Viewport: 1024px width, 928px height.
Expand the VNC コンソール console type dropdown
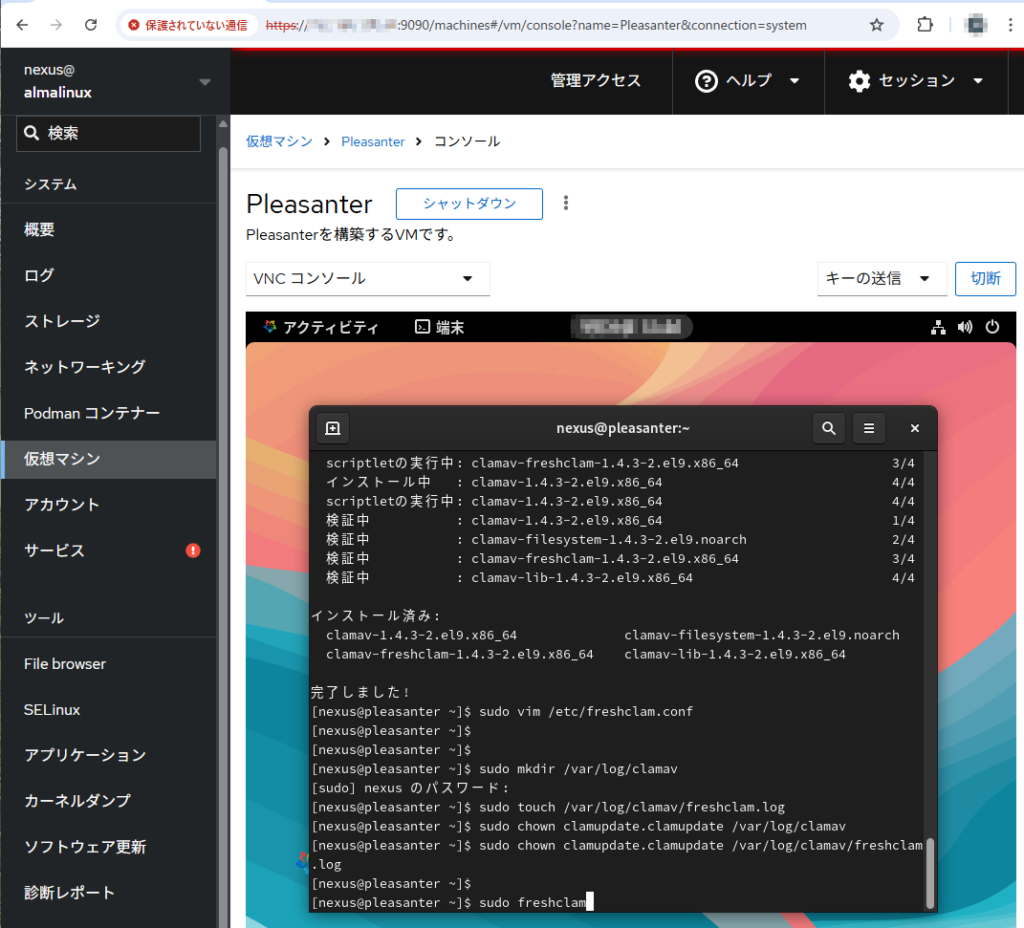[x=367, y=279]
